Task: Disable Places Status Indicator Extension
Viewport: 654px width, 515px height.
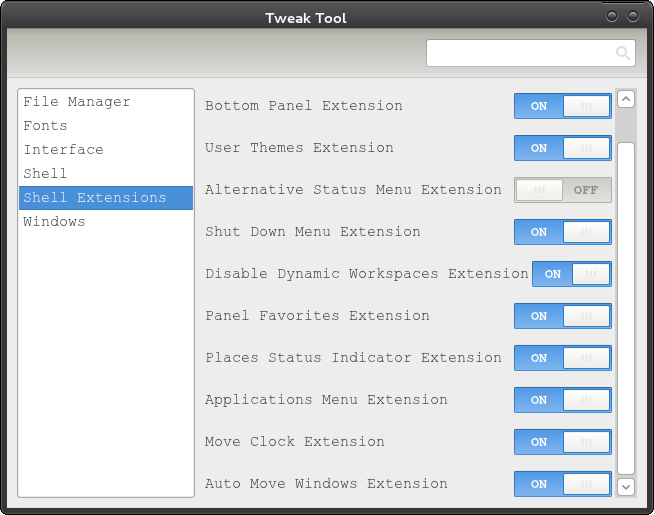Action: click(x=562, y=358)
